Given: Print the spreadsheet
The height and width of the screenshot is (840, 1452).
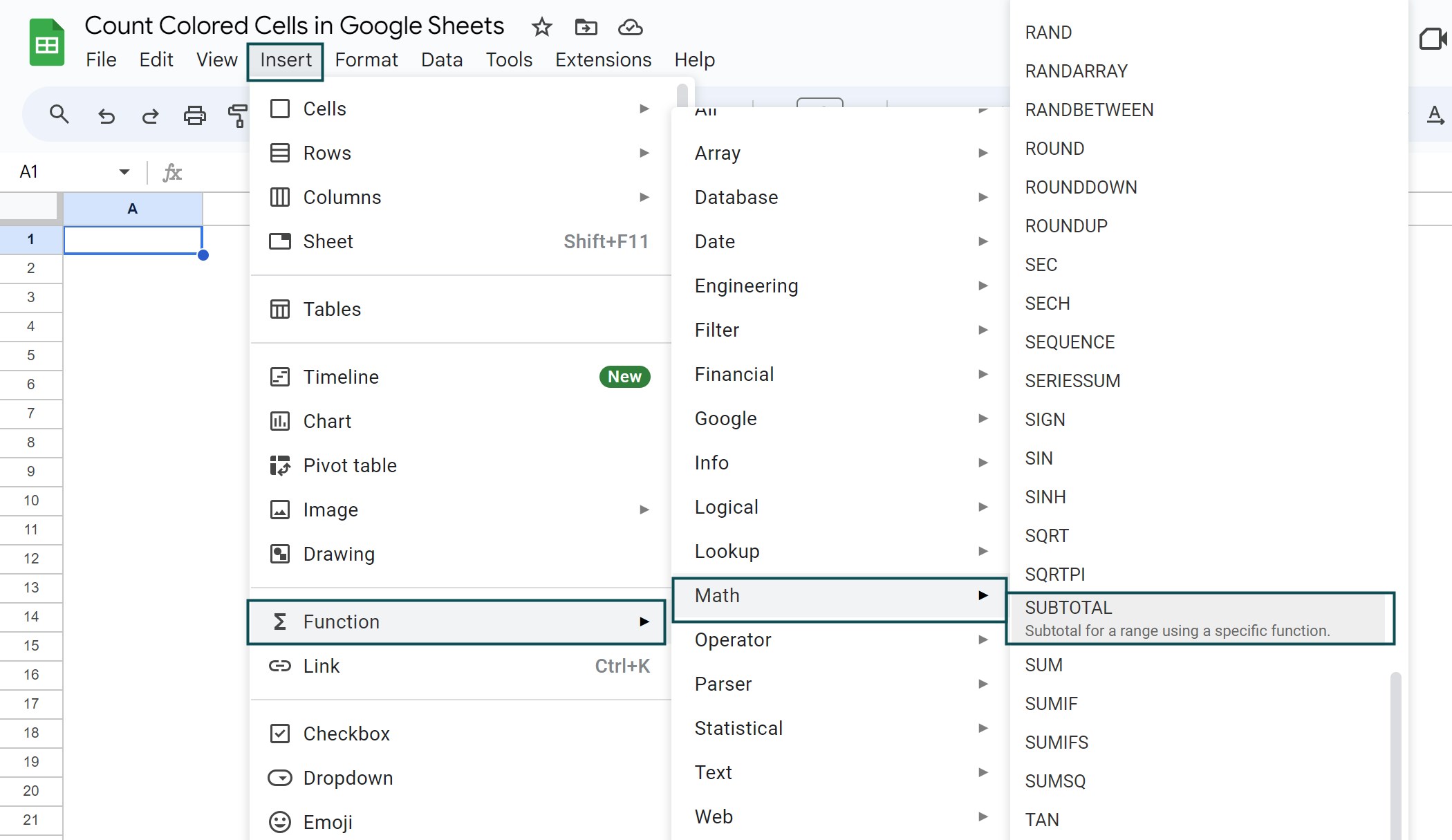Looking at the screenshot, I should (x=194, y=115).
